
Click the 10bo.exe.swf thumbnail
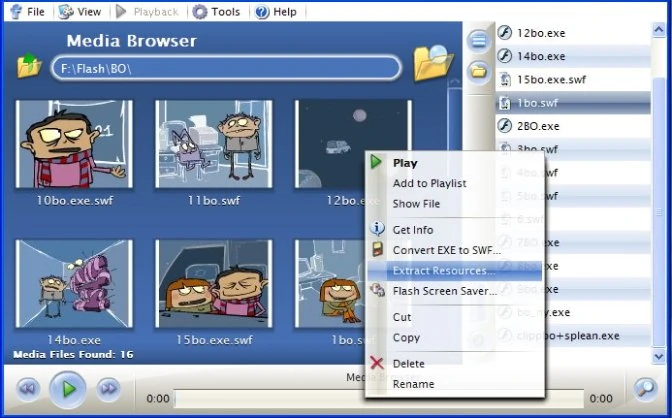coord(74,144)
